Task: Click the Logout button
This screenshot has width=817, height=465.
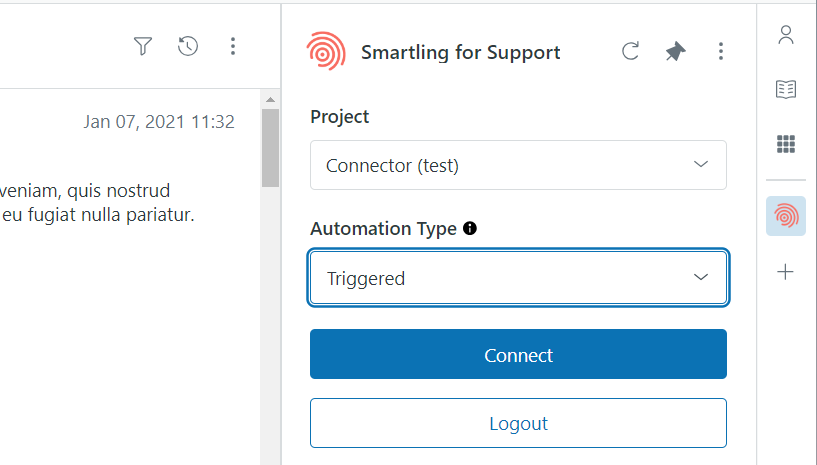Action: tap(518, 423)
